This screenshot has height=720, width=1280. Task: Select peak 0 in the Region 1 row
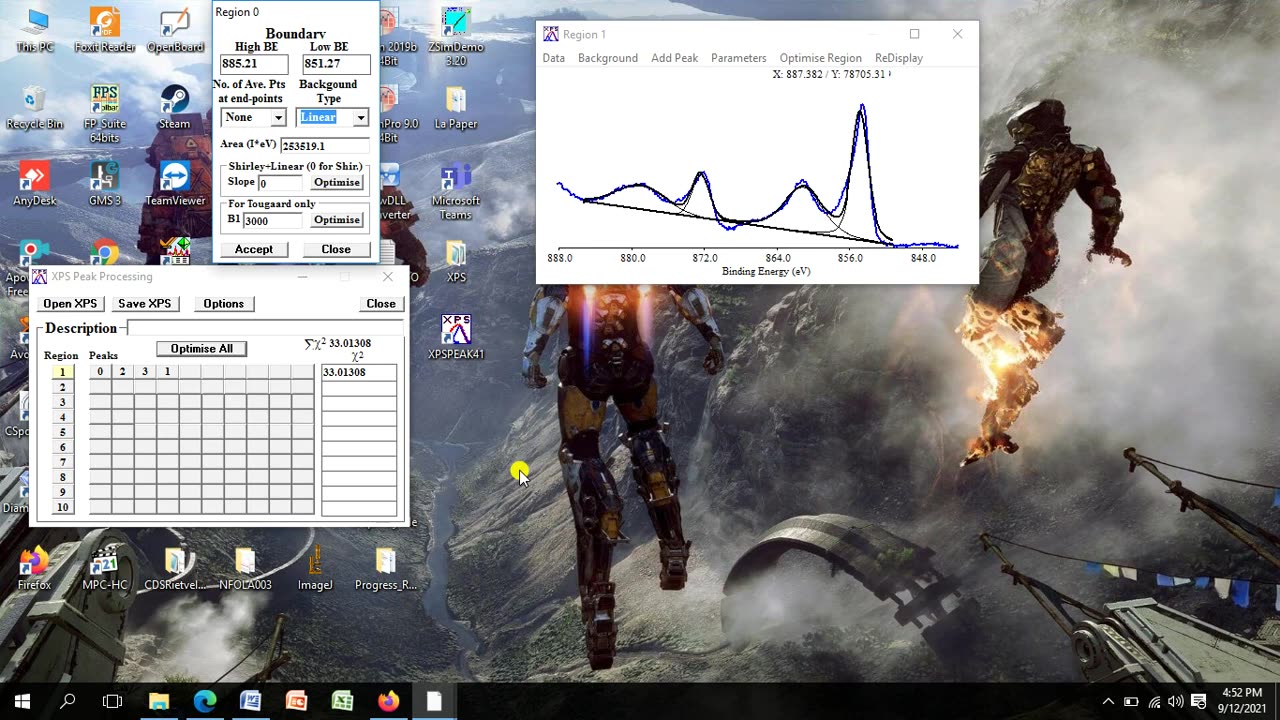click(x=100, y=372)
